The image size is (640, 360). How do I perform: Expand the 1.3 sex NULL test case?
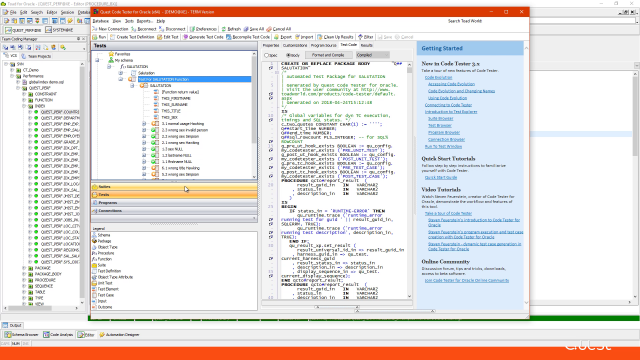click(x=144, y=149)
